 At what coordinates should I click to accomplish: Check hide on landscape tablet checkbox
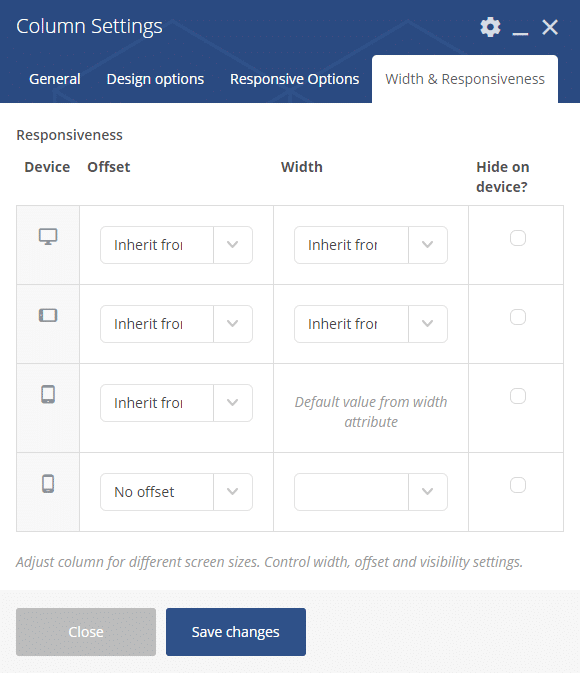518,317
